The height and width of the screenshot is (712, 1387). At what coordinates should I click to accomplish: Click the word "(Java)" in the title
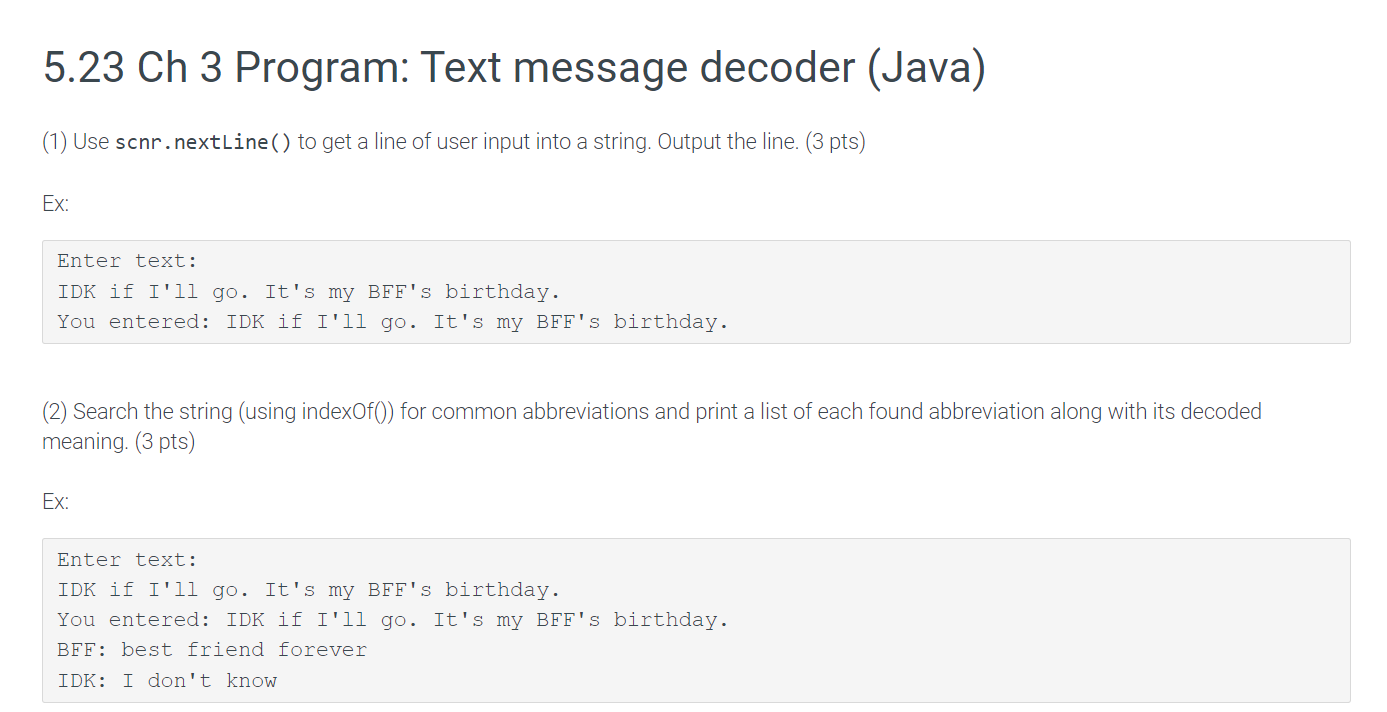coord(926,67)
